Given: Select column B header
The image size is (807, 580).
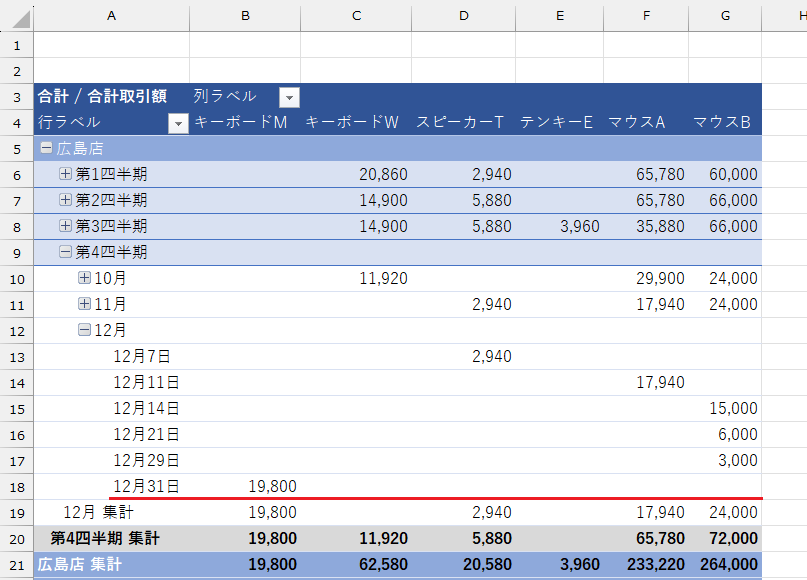Looking at the screenshot, I should pos(245,15).
